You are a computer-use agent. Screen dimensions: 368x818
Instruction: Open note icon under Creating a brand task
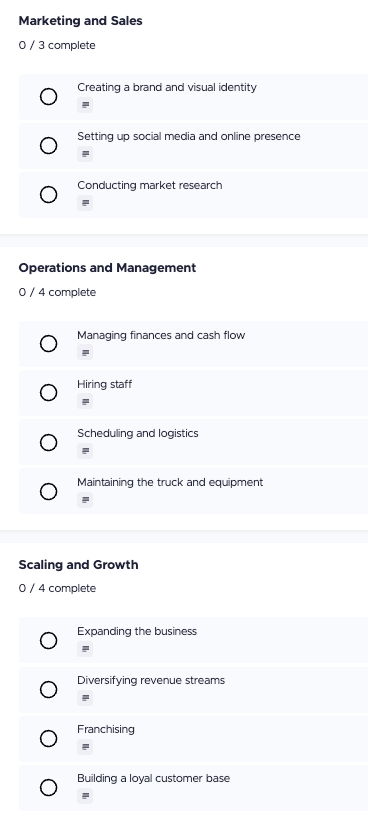point(85,105)
